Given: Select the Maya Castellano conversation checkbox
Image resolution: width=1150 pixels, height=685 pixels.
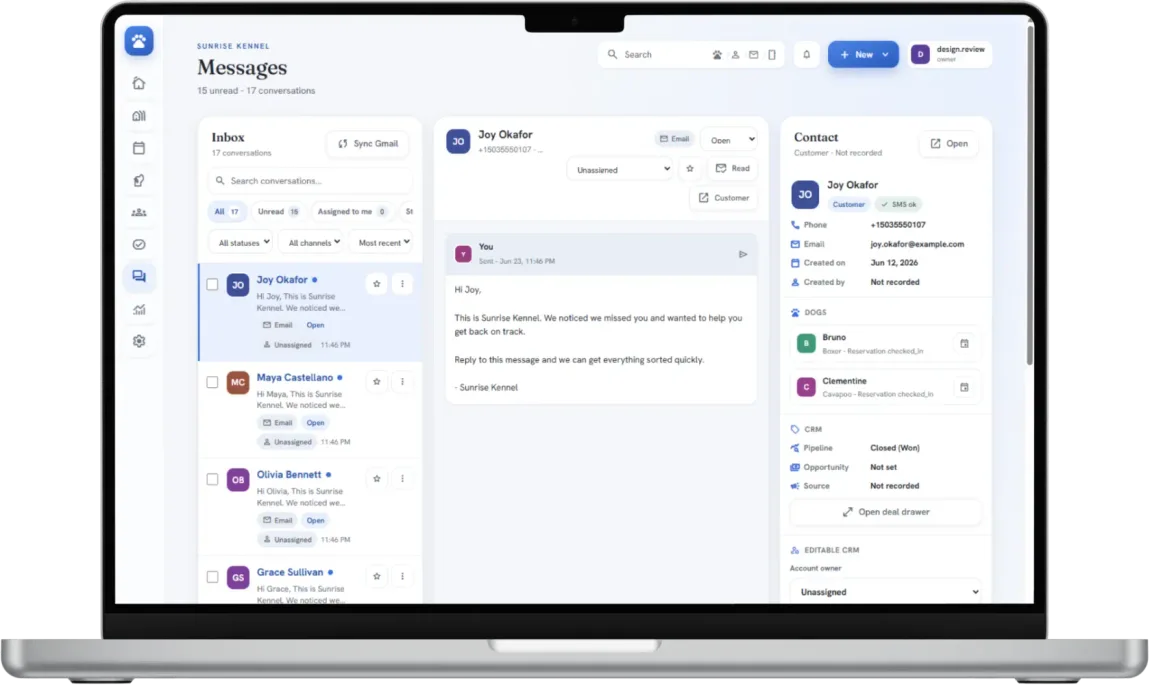Looking at the screenshot, I should [x=212, y=382].
